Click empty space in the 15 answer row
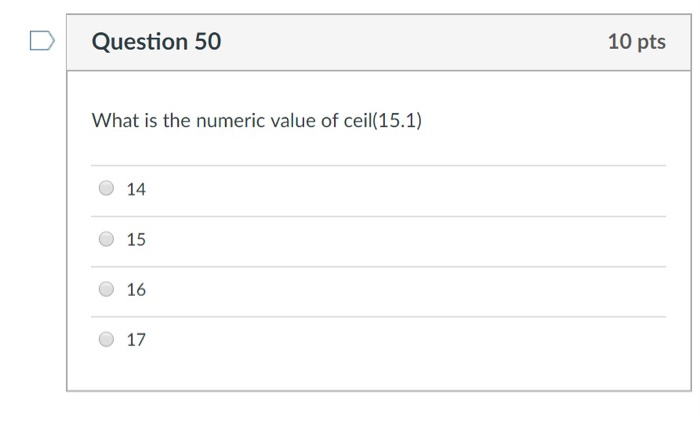The image size is (700, 423). (400, 240)
